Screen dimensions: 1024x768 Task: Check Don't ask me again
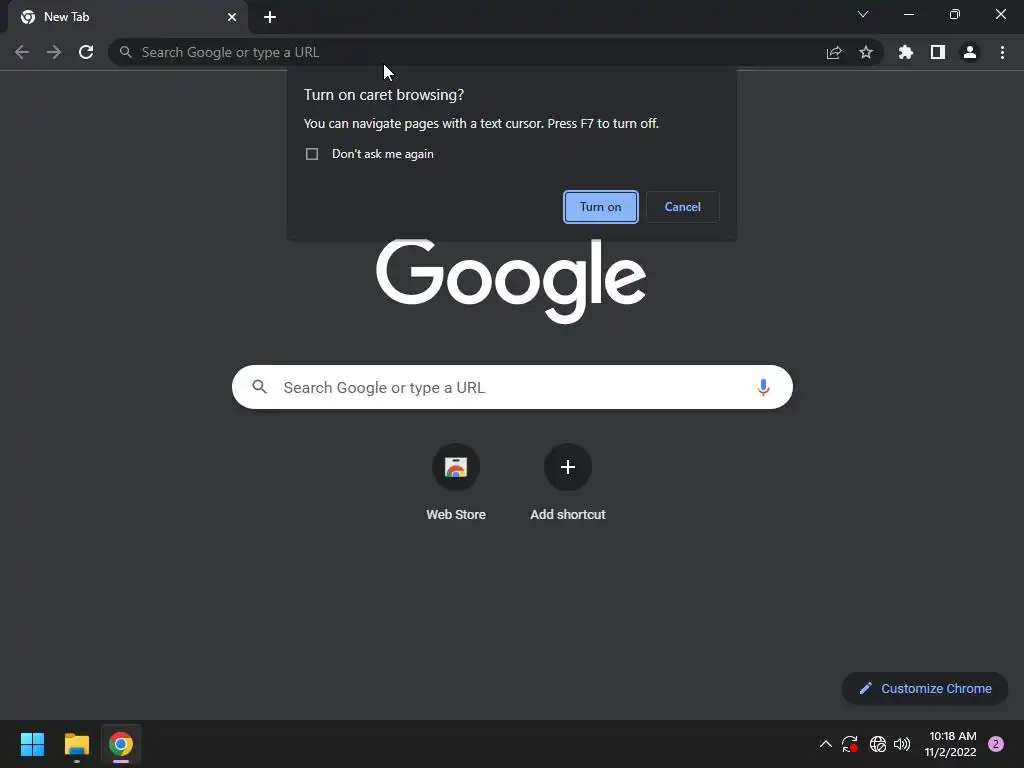pos(312,154)
